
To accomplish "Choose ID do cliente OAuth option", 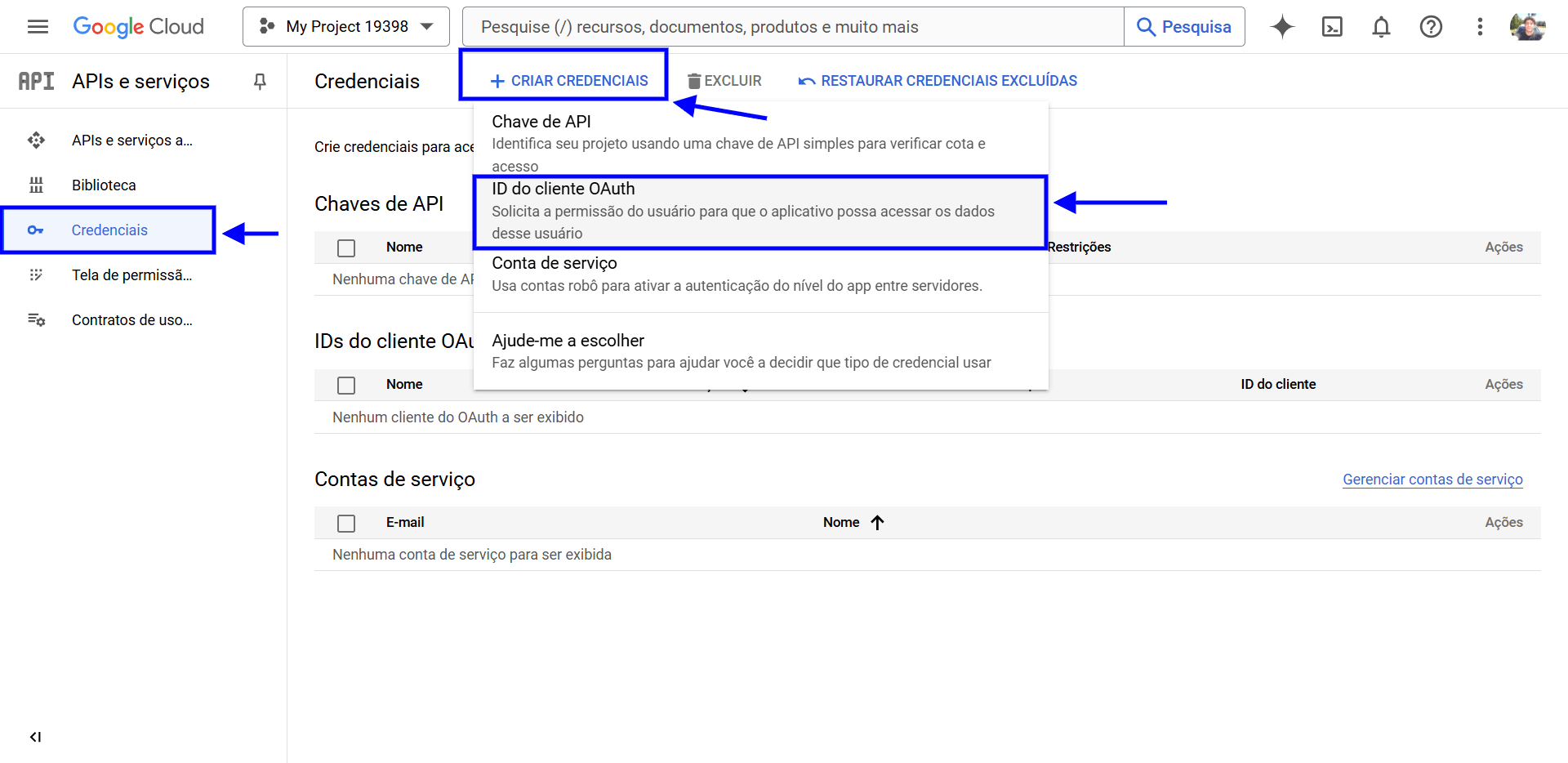I will point(760,211).
